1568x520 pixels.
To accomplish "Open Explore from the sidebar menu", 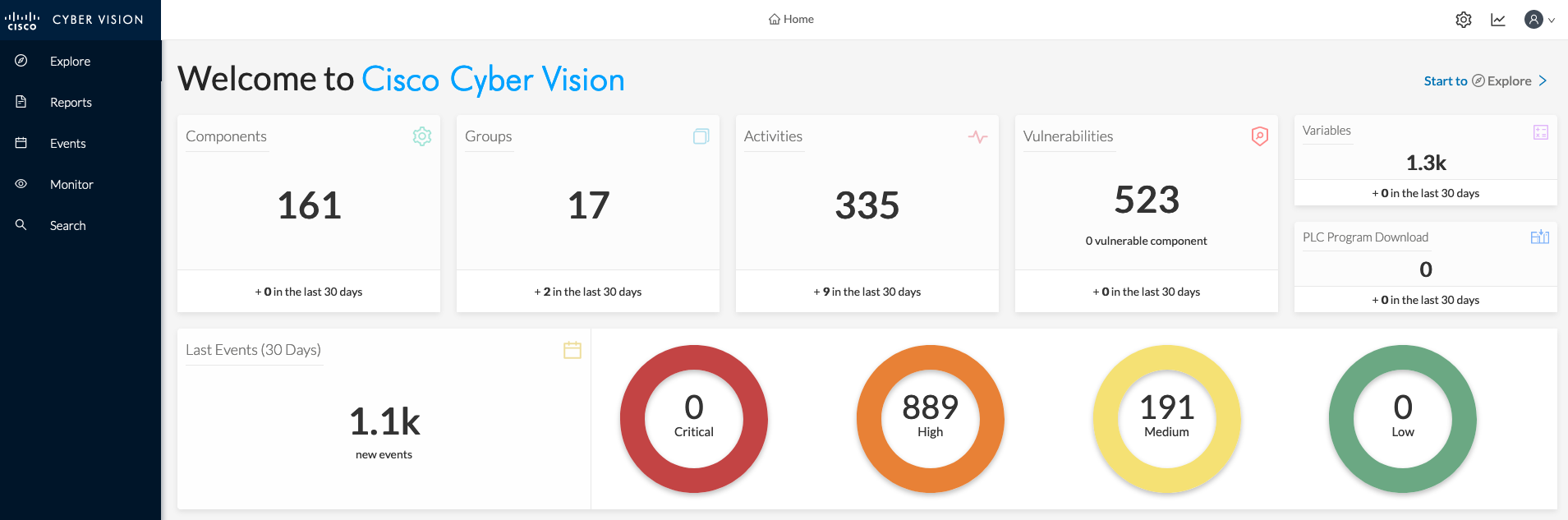I will (70, 61).
